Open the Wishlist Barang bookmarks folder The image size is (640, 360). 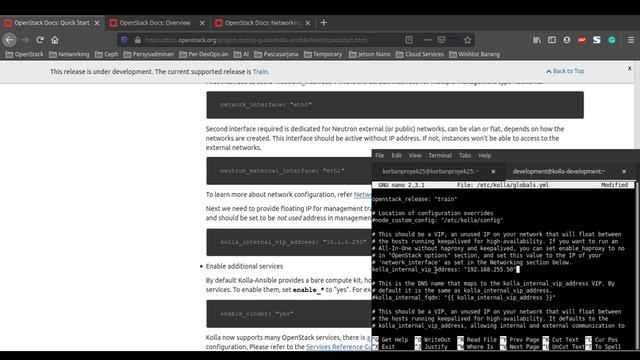point(474,54)
